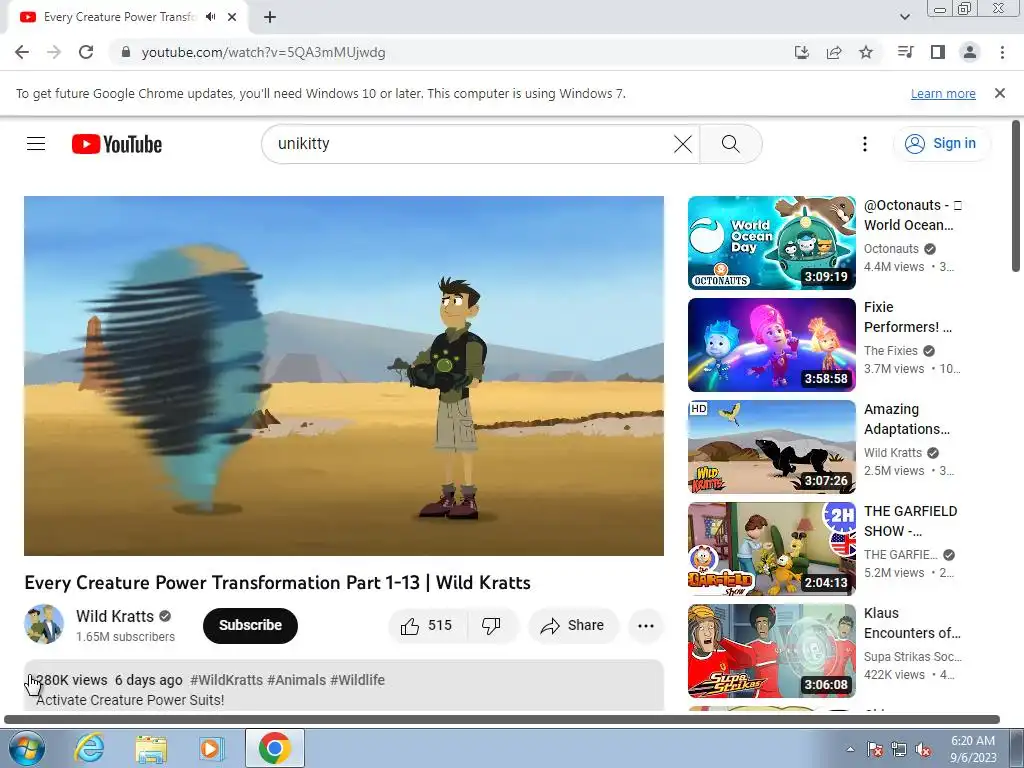Screen dimensions: 1024x768
Task: Mute the tab audio speaker icon
Action: (210, 17)
